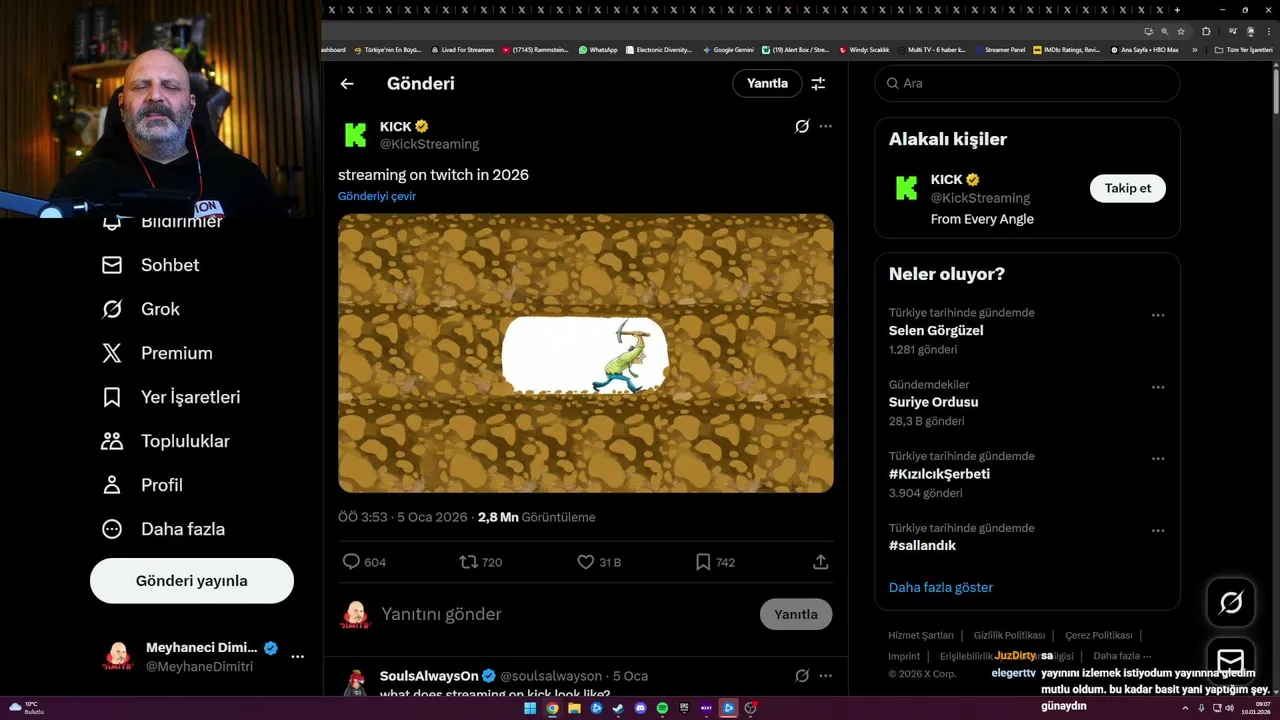Click the Yanıtla button in the header
Image resolution: width=1280 pixels, height=720 pixels.
(x=767, y=84)
